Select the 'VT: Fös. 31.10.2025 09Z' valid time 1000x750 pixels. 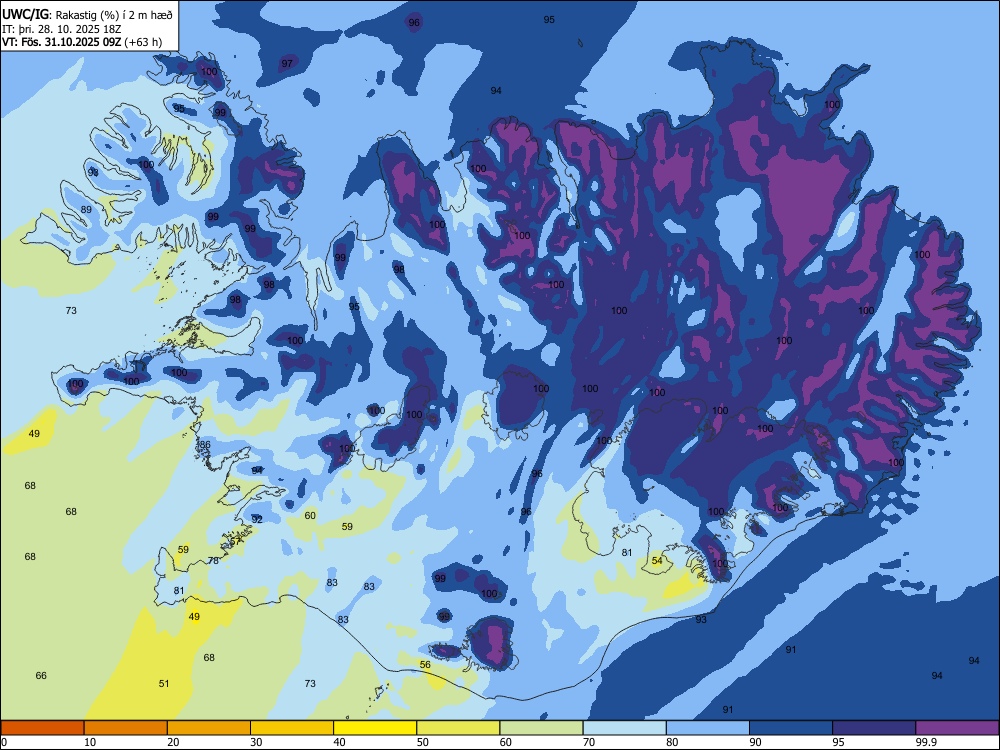[62, 43]
